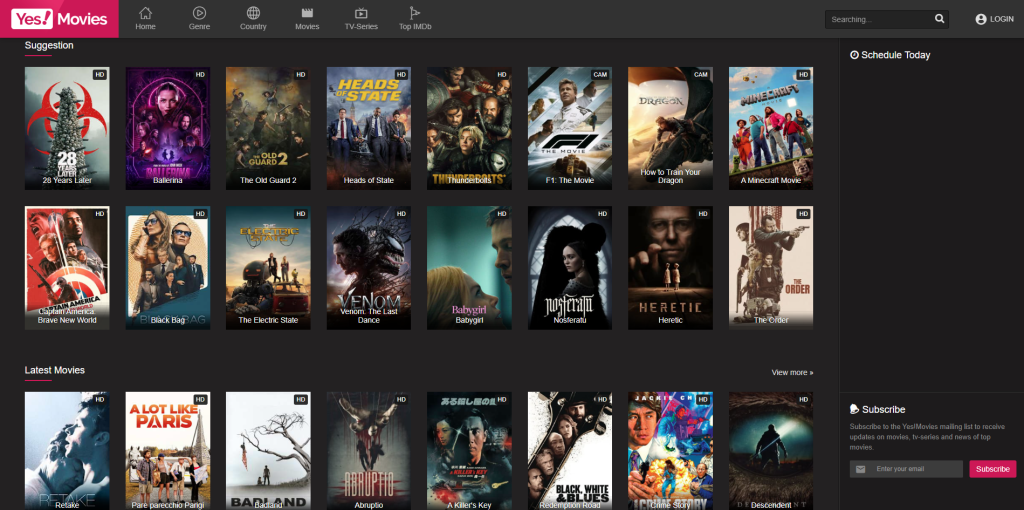The height and width of the screenshot is (510, 1024).
Task: Open the Babygirl movie poster
Action: [x=470, y=268]
